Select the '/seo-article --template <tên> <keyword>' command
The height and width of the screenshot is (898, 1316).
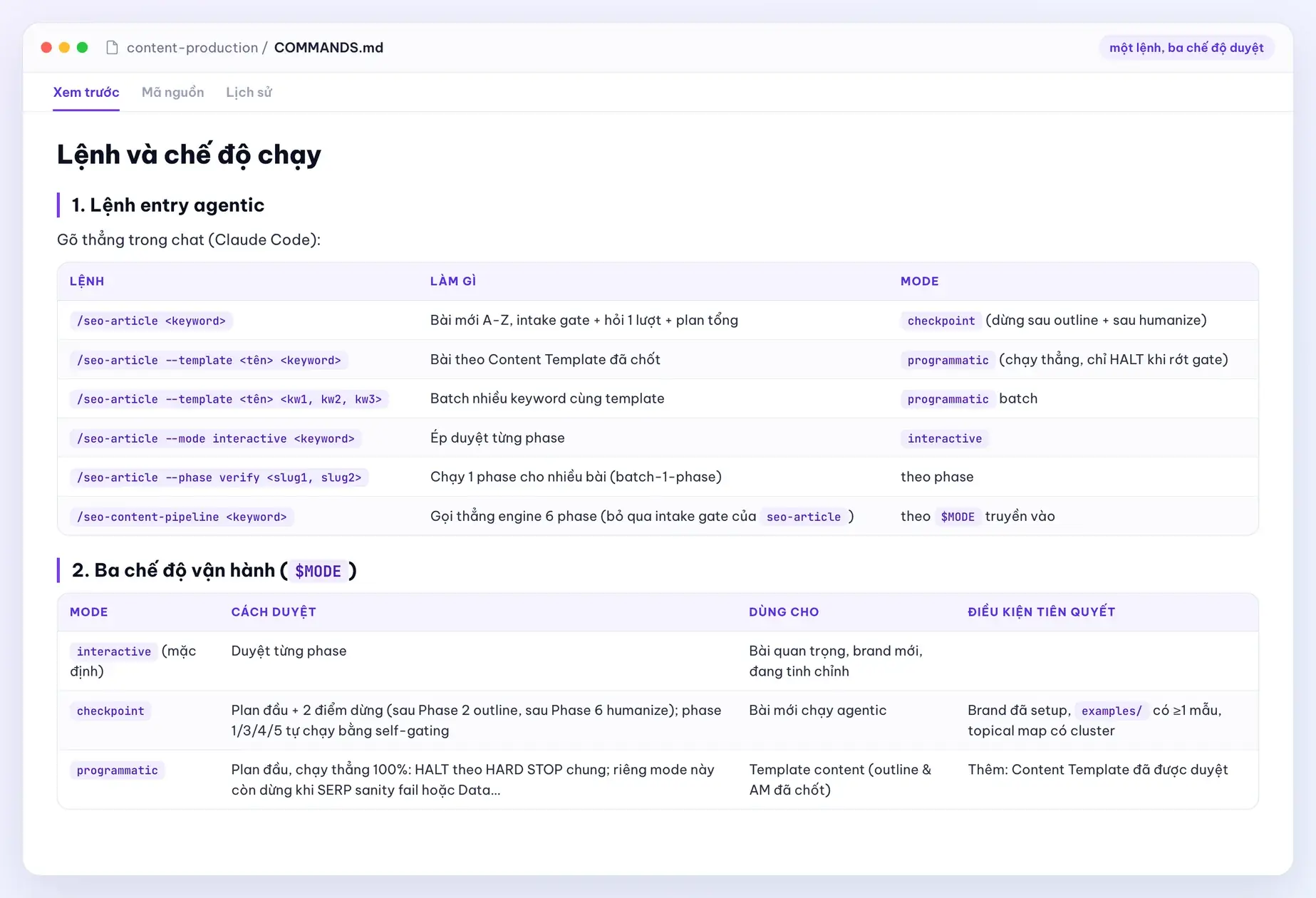pyautogui.click(x=209, y=360)
